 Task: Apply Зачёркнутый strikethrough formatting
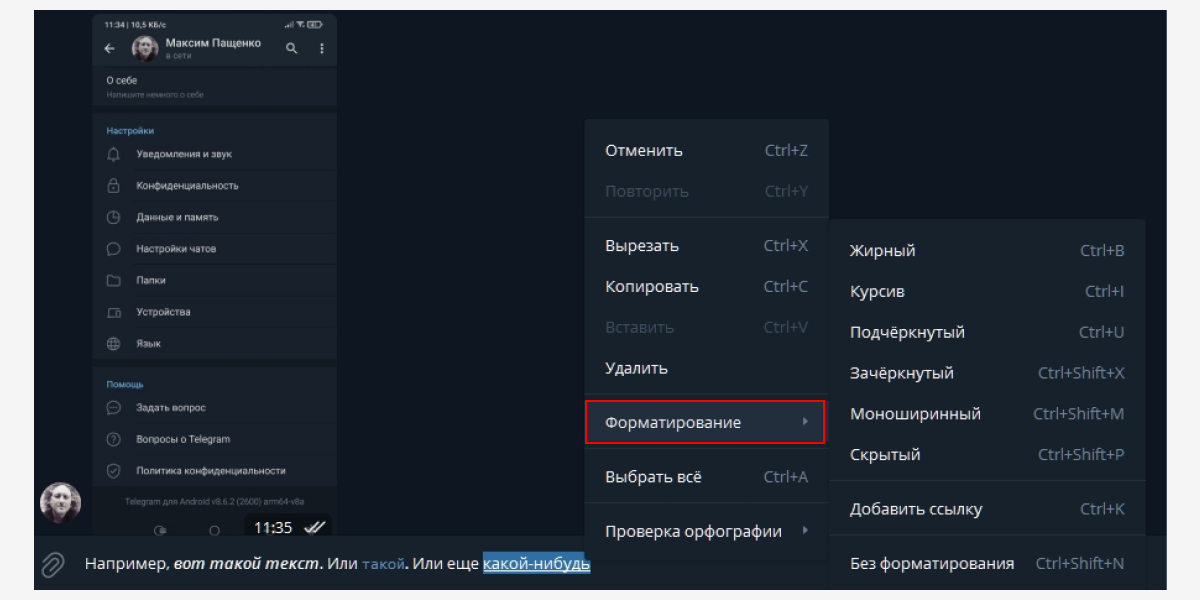[x=902, y=373]
